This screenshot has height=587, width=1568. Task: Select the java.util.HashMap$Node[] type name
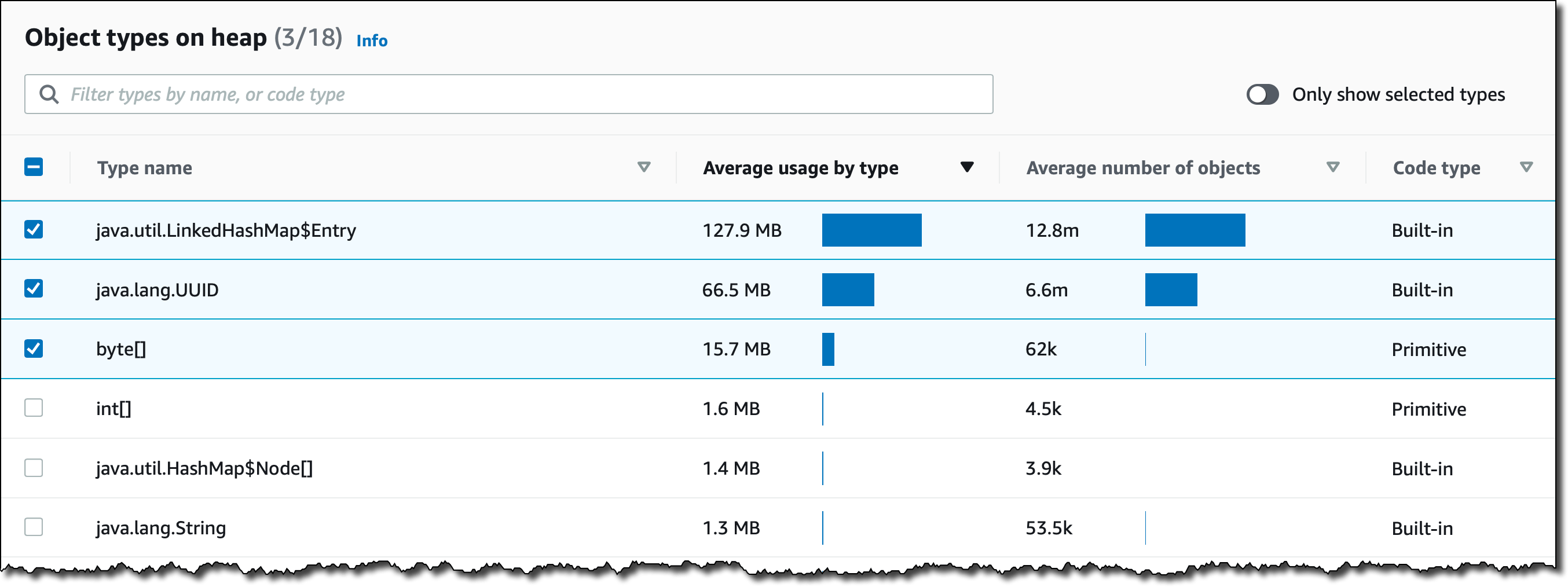click(204, 468)
